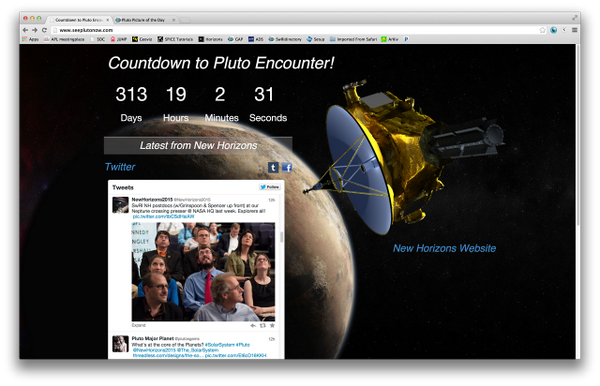Favorite the NewHorizons2015 tweet with star
600x386 pixels.
[272, 326]
